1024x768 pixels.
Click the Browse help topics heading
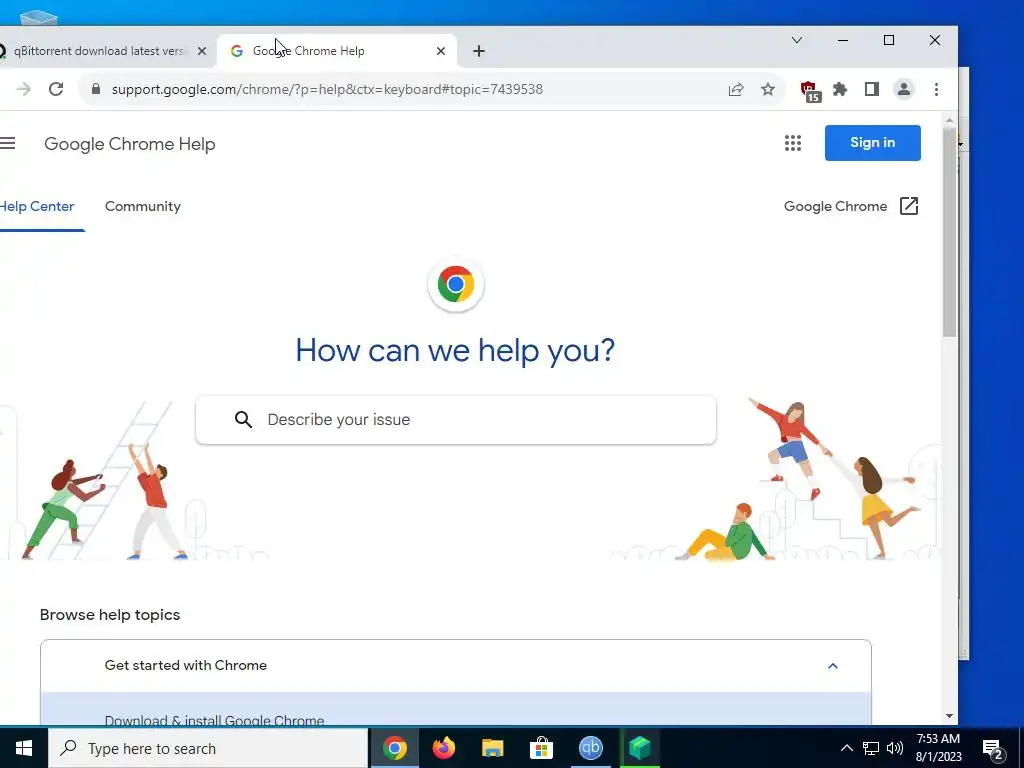tap(110, 615)
